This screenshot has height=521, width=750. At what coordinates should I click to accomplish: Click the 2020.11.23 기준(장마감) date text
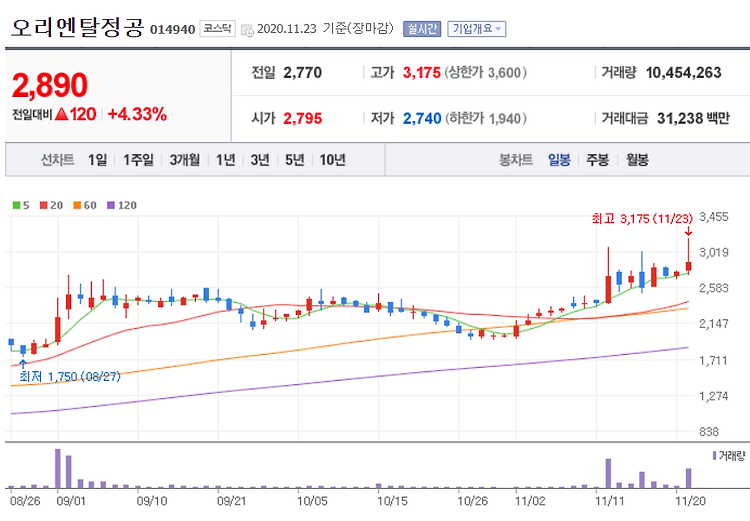(x=325, y=29)
